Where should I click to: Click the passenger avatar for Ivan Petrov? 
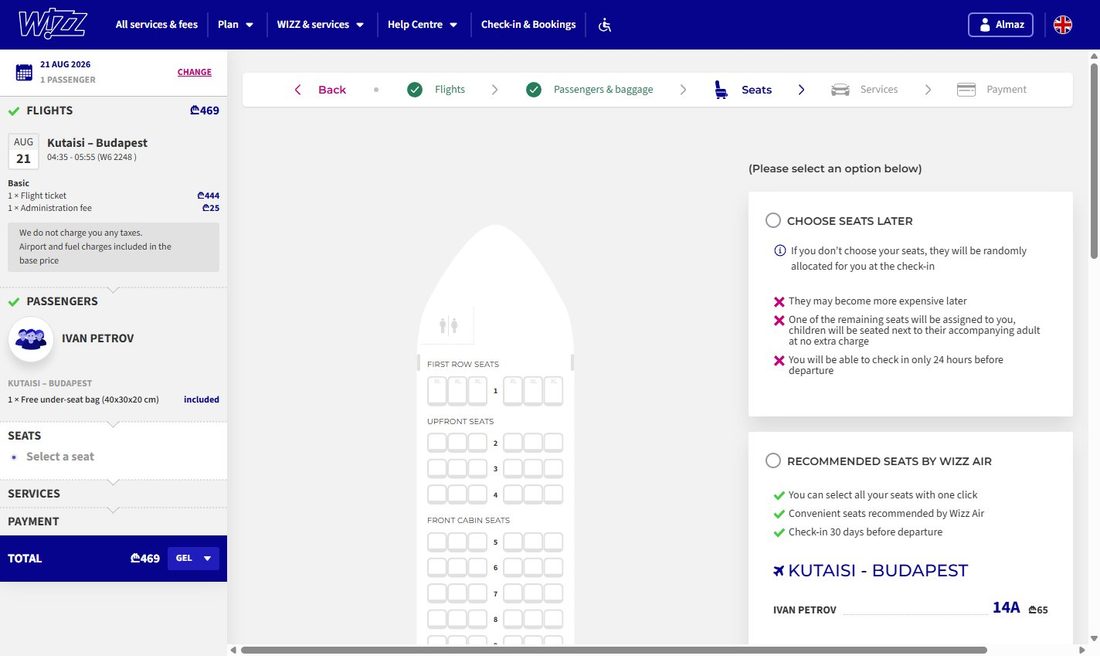(31, 339)
